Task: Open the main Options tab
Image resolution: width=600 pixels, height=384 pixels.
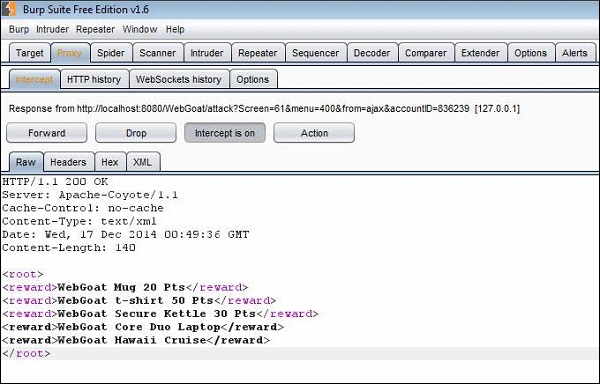Action: (x=531, y=53)
